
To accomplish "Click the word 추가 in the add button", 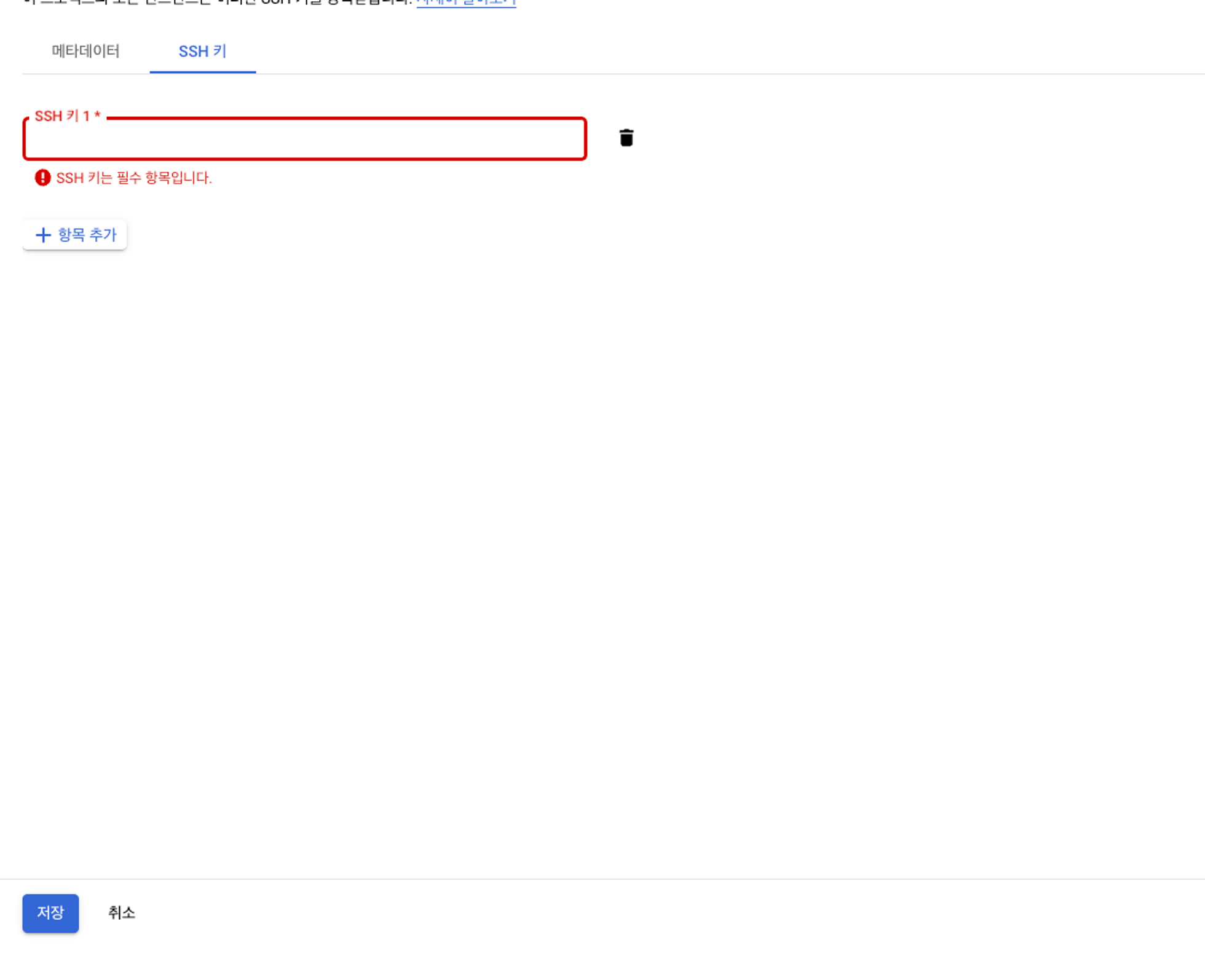I will tap(102, 235).
